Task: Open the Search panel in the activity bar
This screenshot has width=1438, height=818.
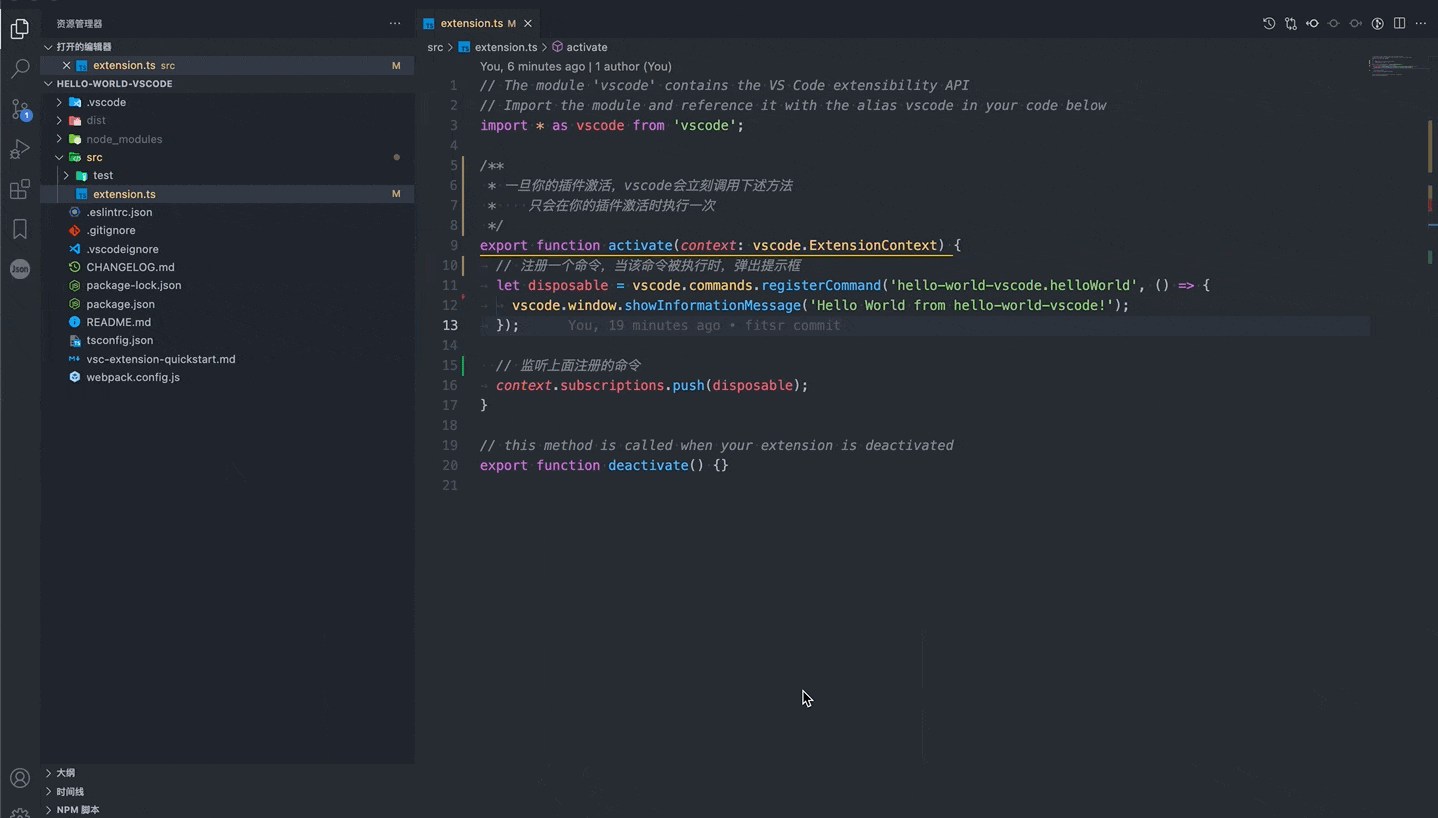Action: pos(20,68)
